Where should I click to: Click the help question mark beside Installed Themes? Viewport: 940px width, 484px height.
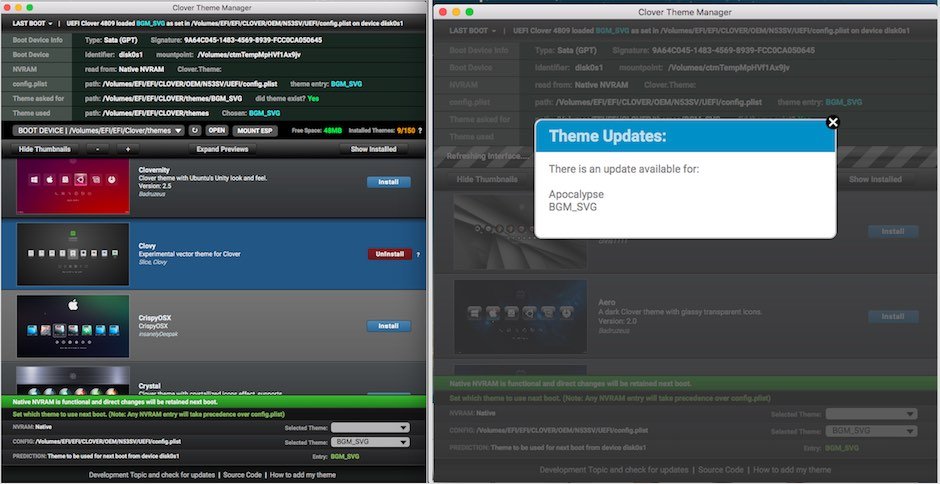(x=420, y=130)
